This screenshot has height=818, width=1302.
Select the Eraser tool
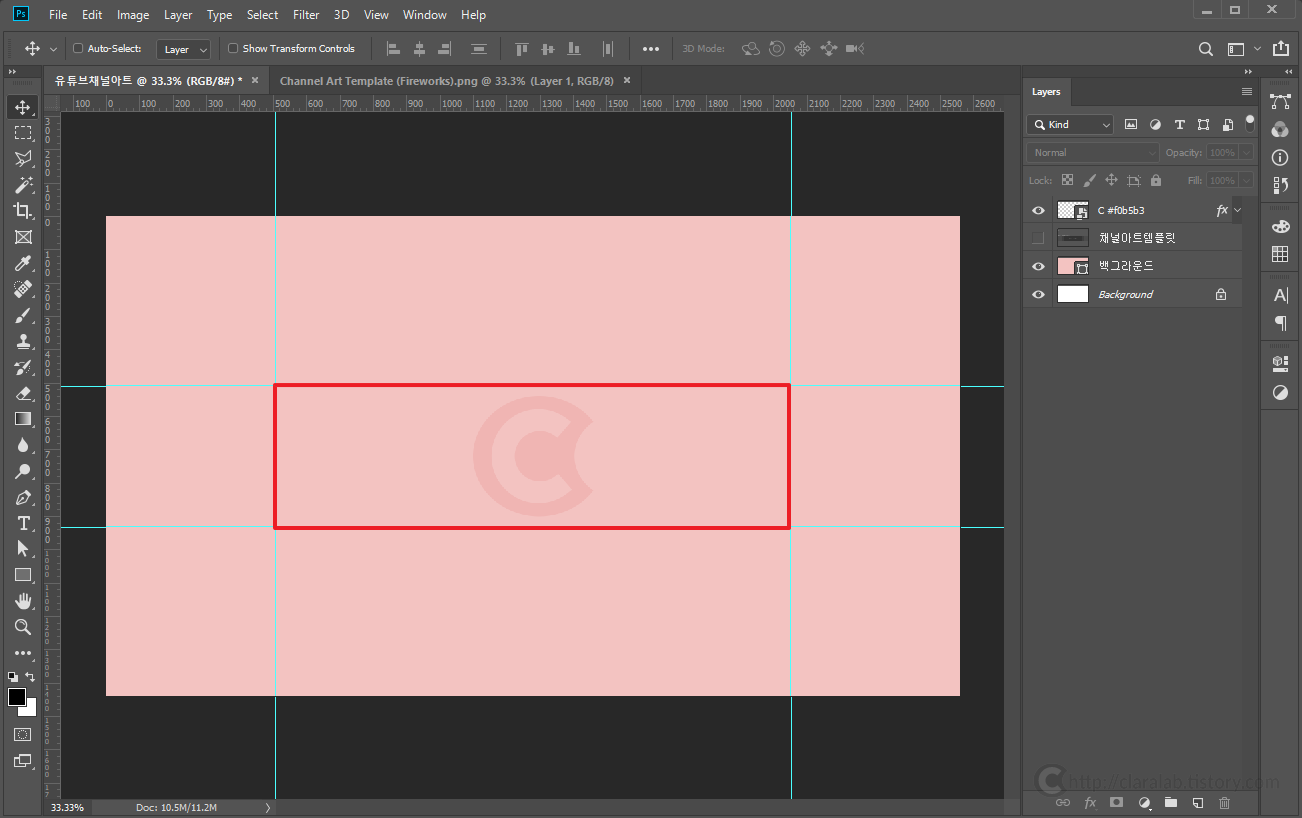tap(23, 393)
